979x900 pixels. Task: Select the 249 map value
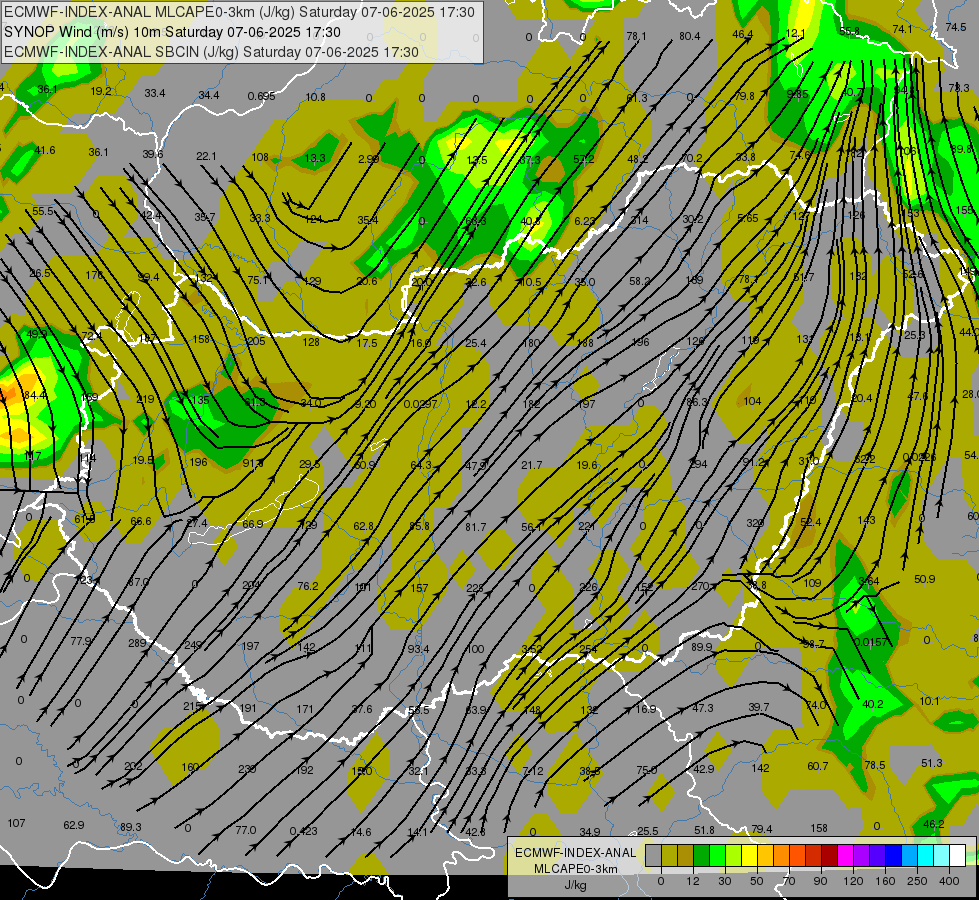click(193, 645)
